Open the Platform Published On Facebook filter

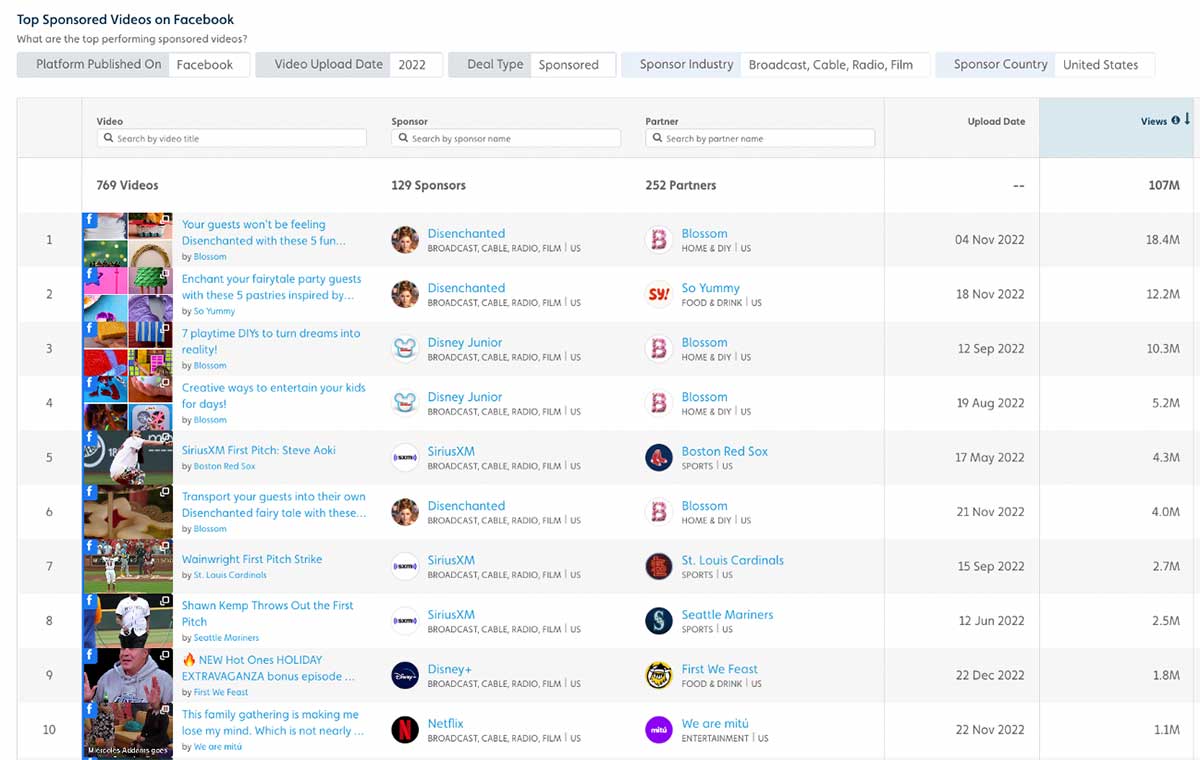pyautogui.click(x=205, y=65)
